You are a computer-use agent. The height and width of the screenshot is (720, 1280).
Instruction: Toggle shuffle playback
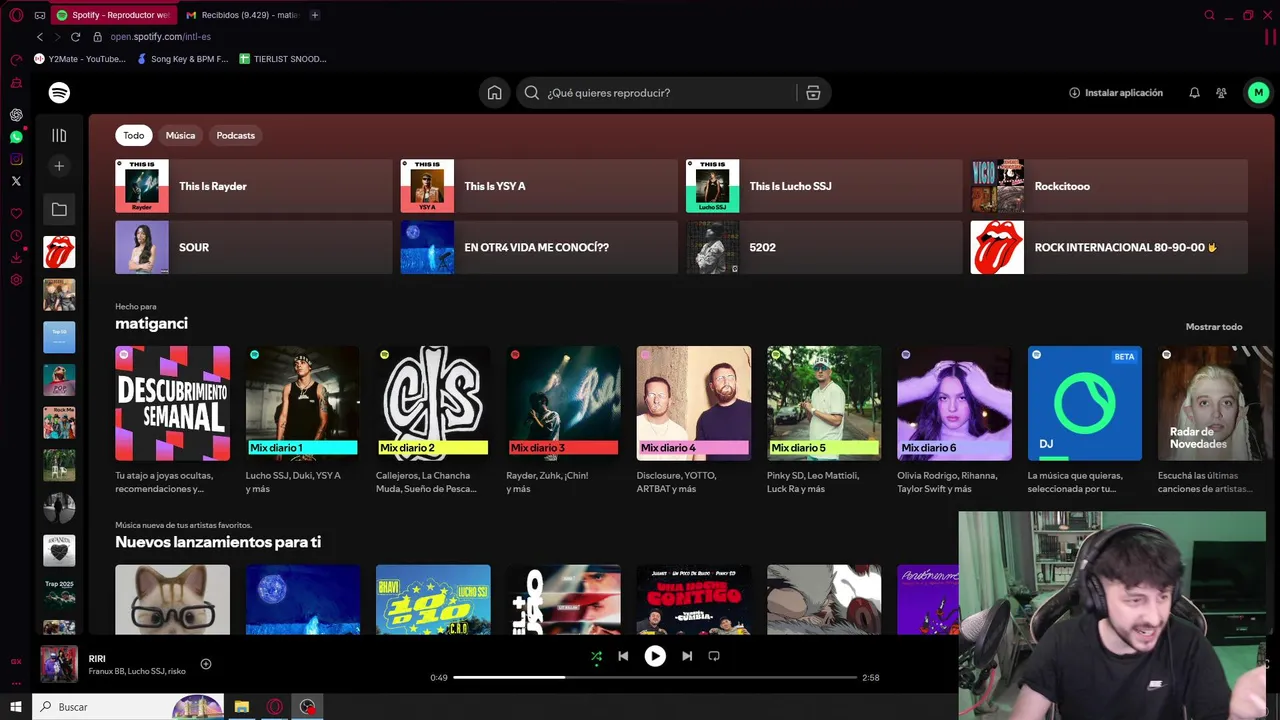(596, 656)
